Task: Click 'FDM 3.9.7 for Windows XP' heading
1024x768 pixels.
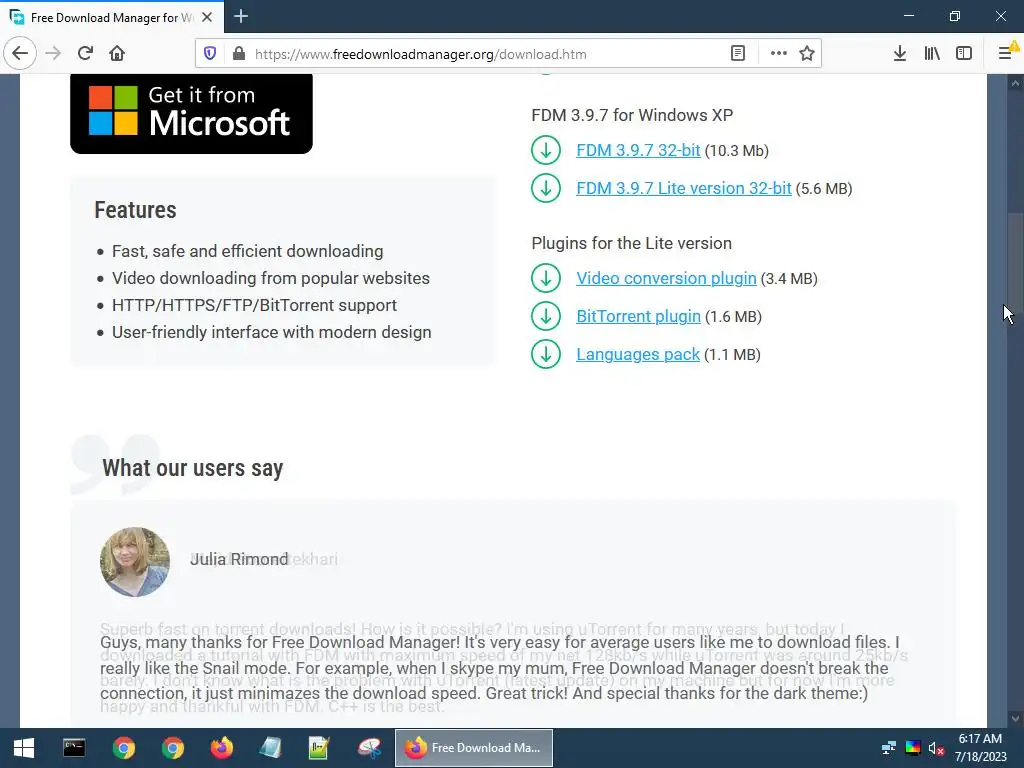Action: tap(632, 115)
